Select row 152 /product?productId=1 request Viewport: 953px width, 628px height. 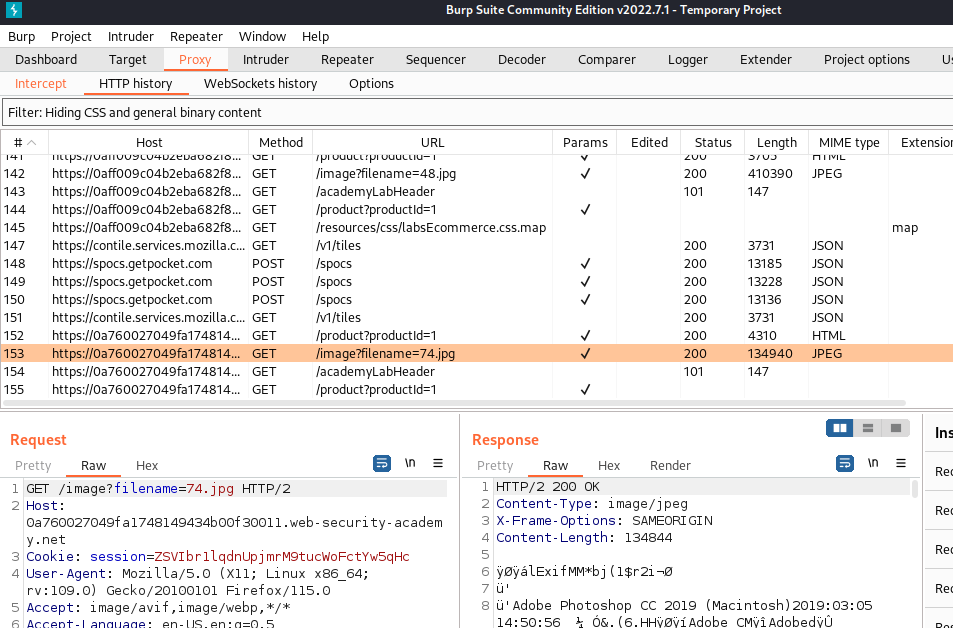pyautogui.click(x=476, y=336)
